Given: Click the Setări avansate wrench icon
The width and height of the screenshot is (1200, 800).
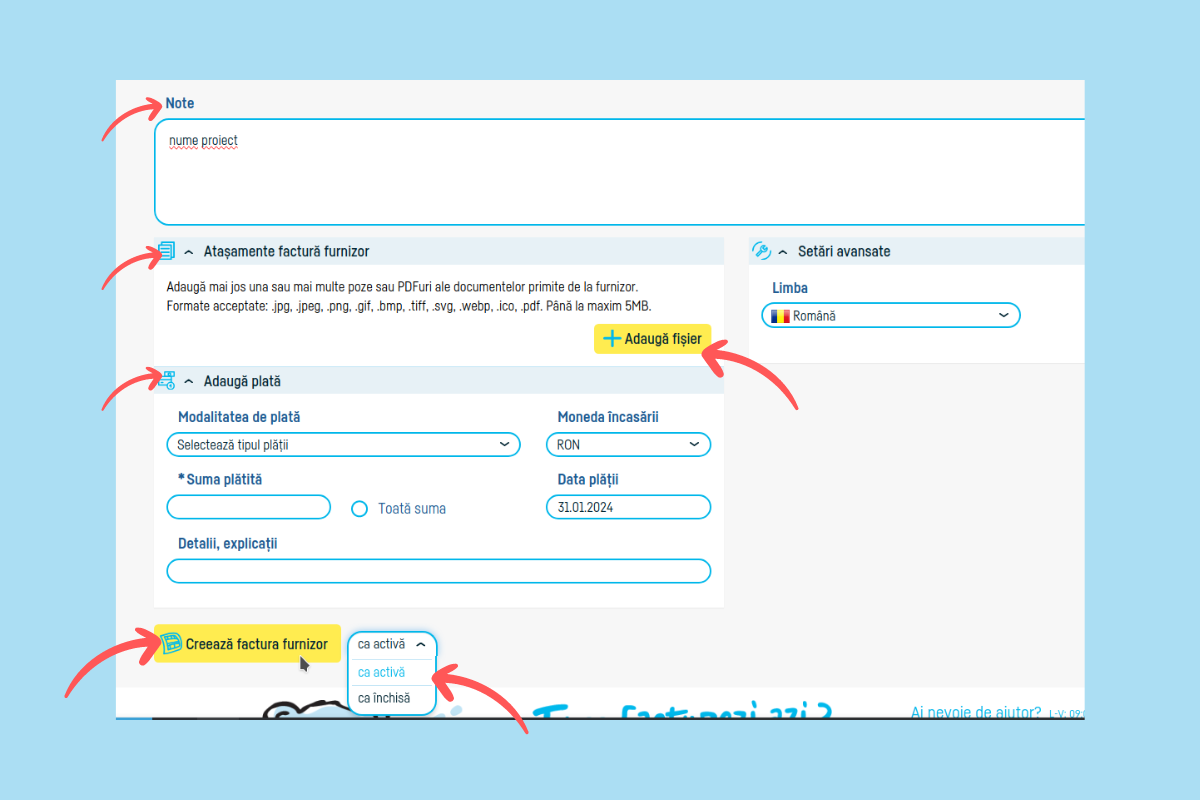Looking at the screenshot, I should [x=761, y=251].
